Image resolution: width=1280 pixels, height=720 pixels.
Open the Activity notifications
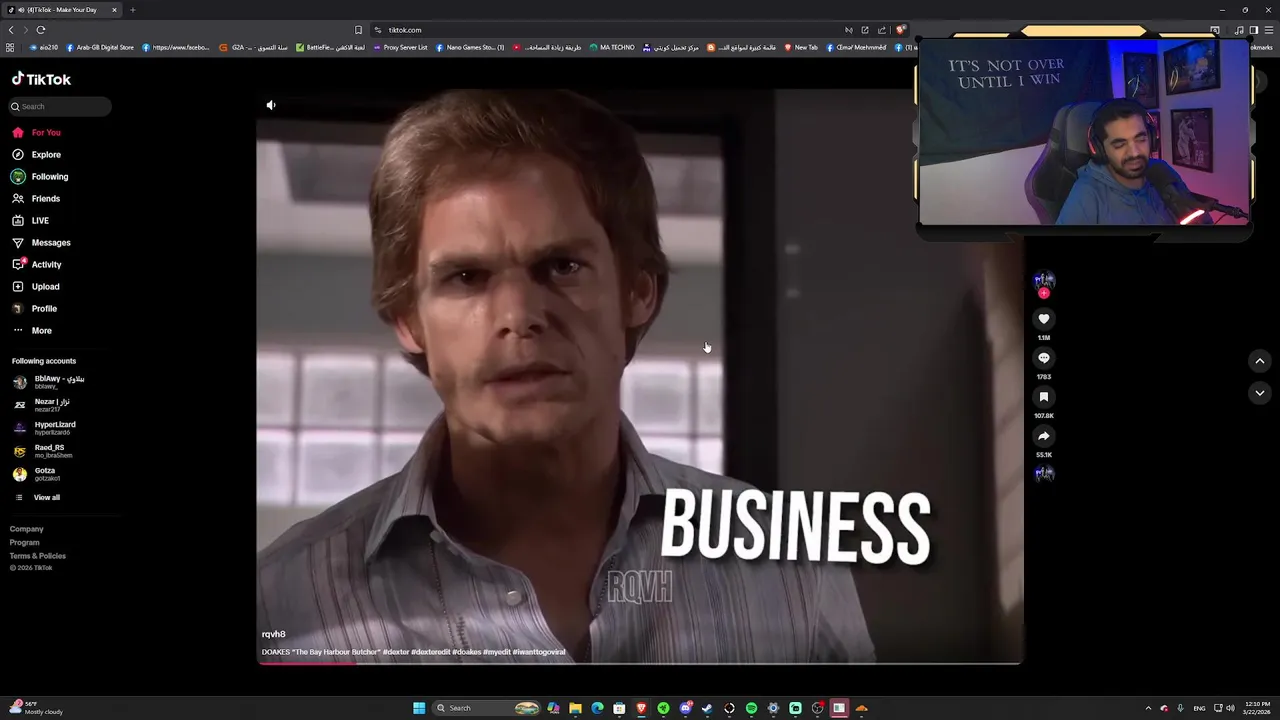pos(37,264)
